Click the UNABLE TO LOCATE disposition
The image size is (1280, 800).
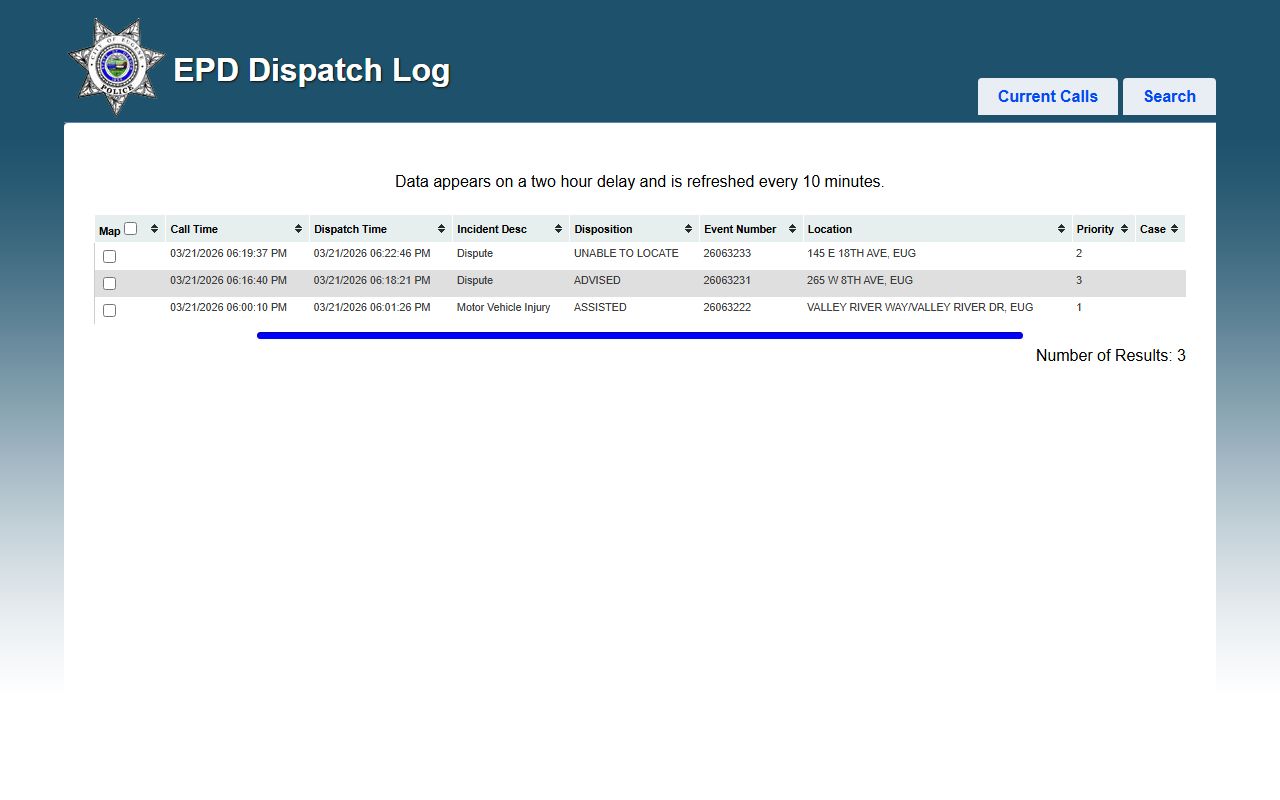626,253
